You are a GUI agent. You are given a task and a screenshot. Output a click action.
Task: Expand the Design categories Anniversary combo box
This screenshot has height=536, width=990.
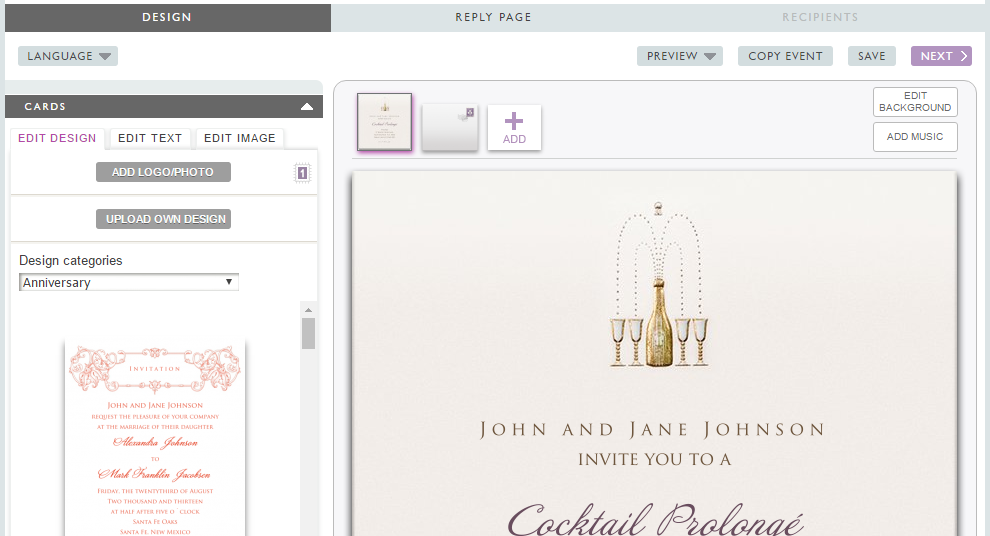(129, 283)
